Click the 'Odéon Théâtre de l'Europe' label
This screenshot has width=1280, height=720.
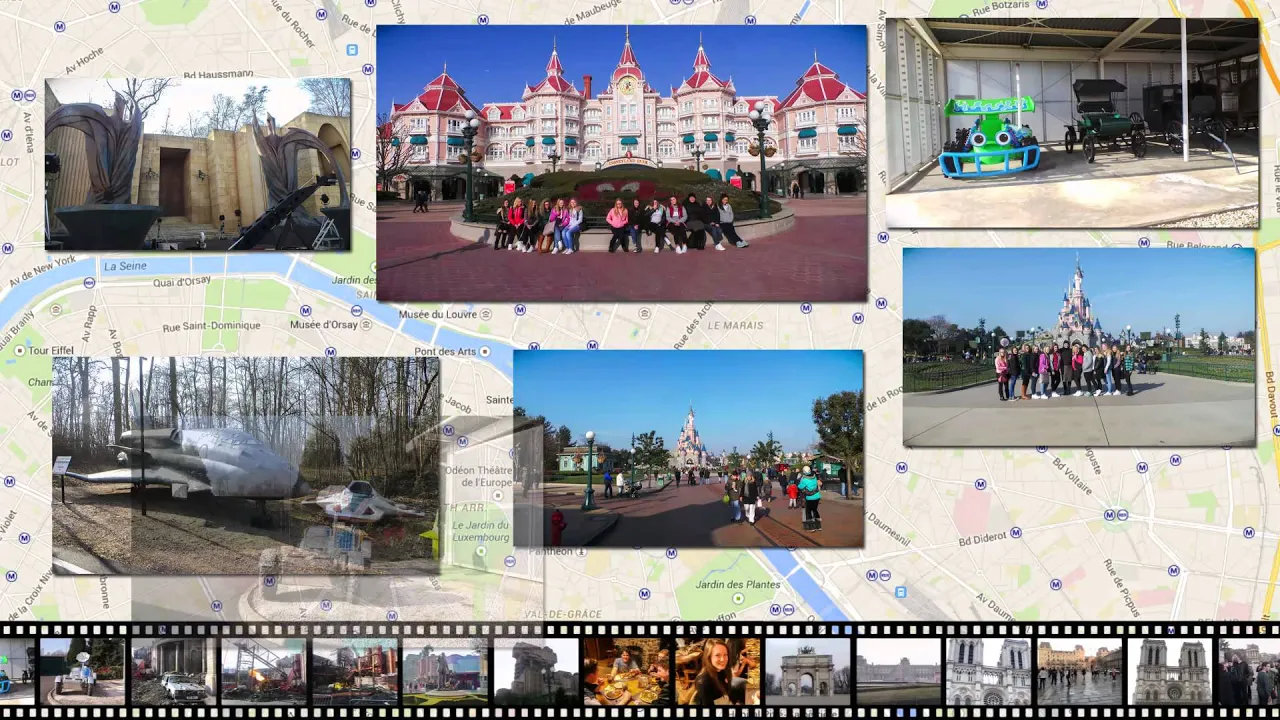[478, 476]
